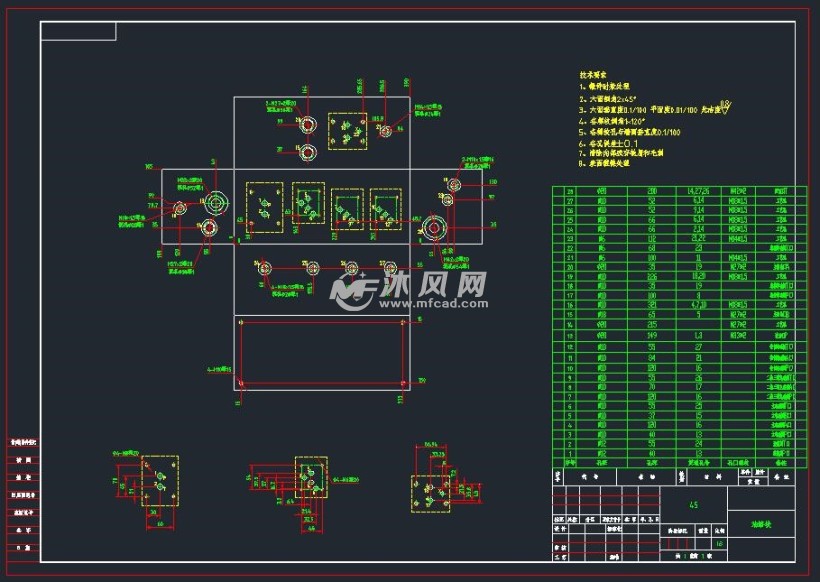
Task: Select the part name cell in title block
Action: point(762,522)
